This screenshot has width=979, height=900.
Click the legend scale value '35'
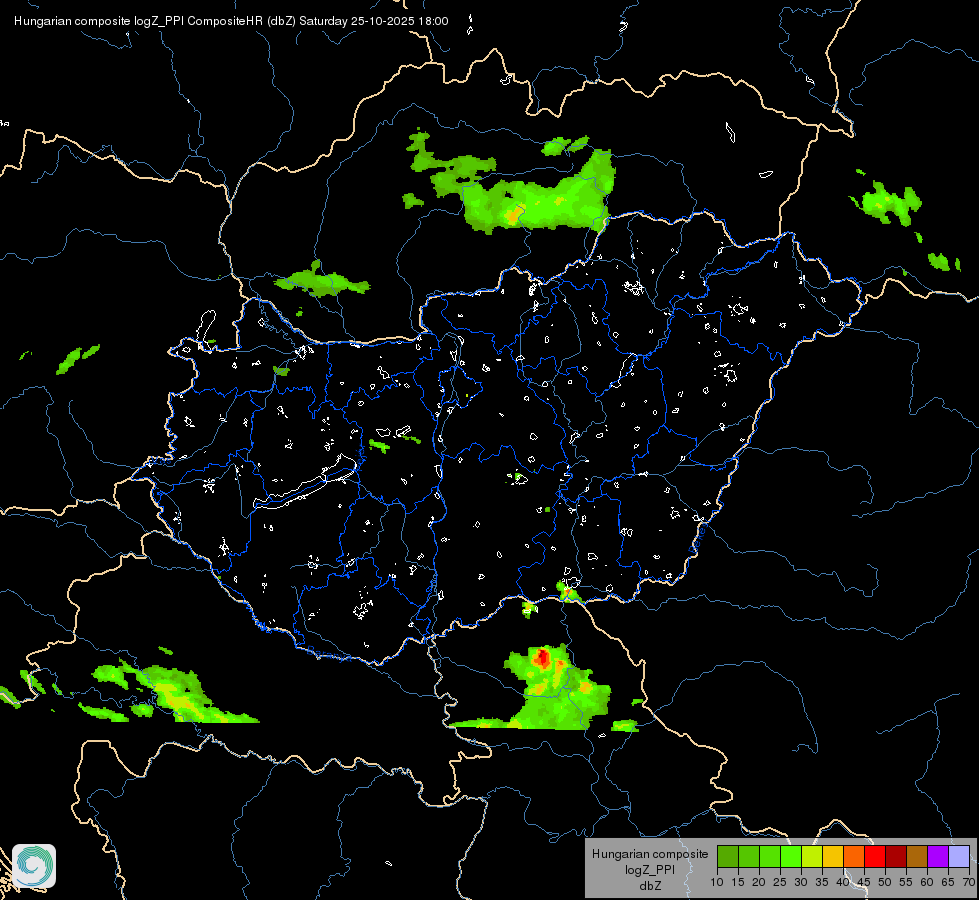822,882
